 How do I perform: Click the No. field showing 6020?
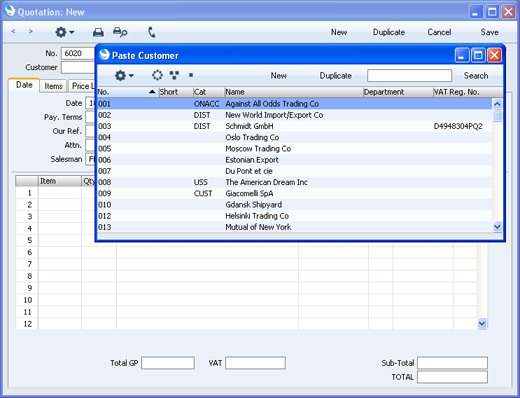click(78, 53)
